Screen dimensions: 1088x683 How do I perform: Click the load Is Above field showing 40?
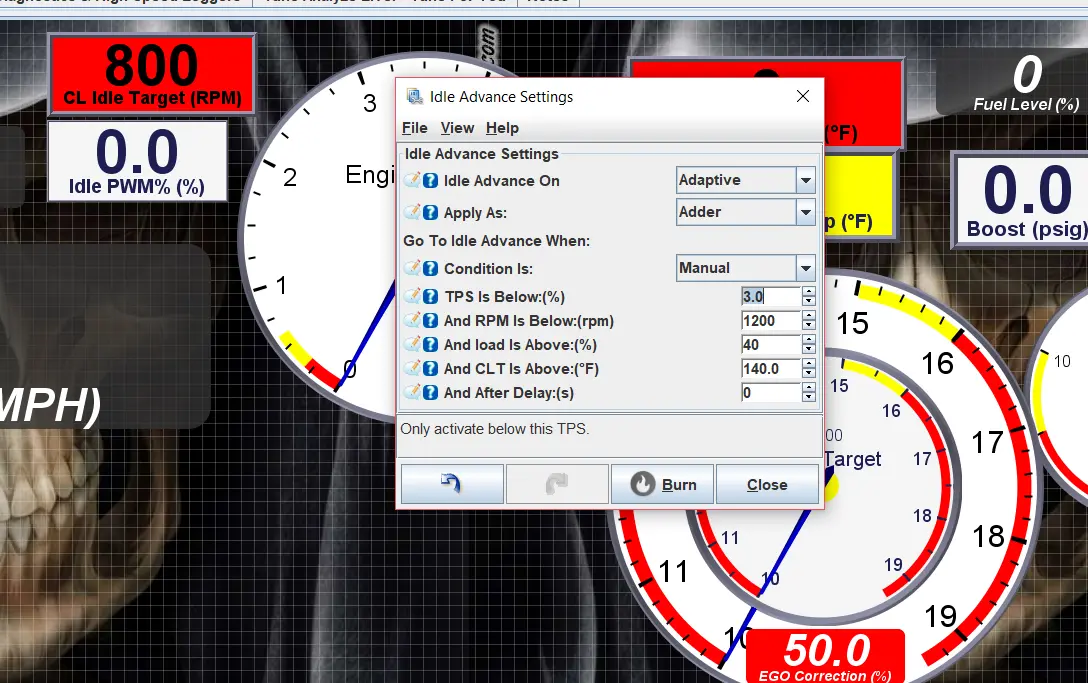(x=771, y=344)
